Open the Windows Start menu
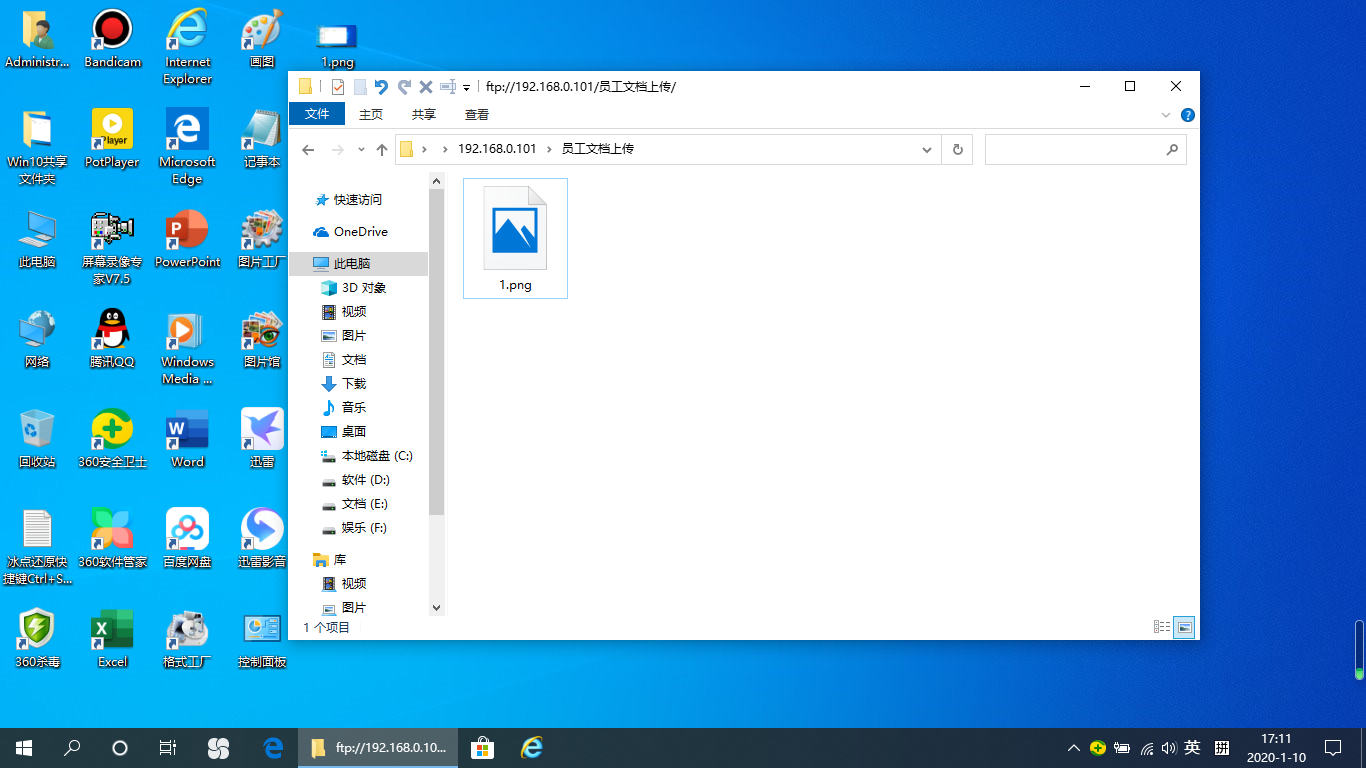1366x768 pixels. [x=24, y=747]
